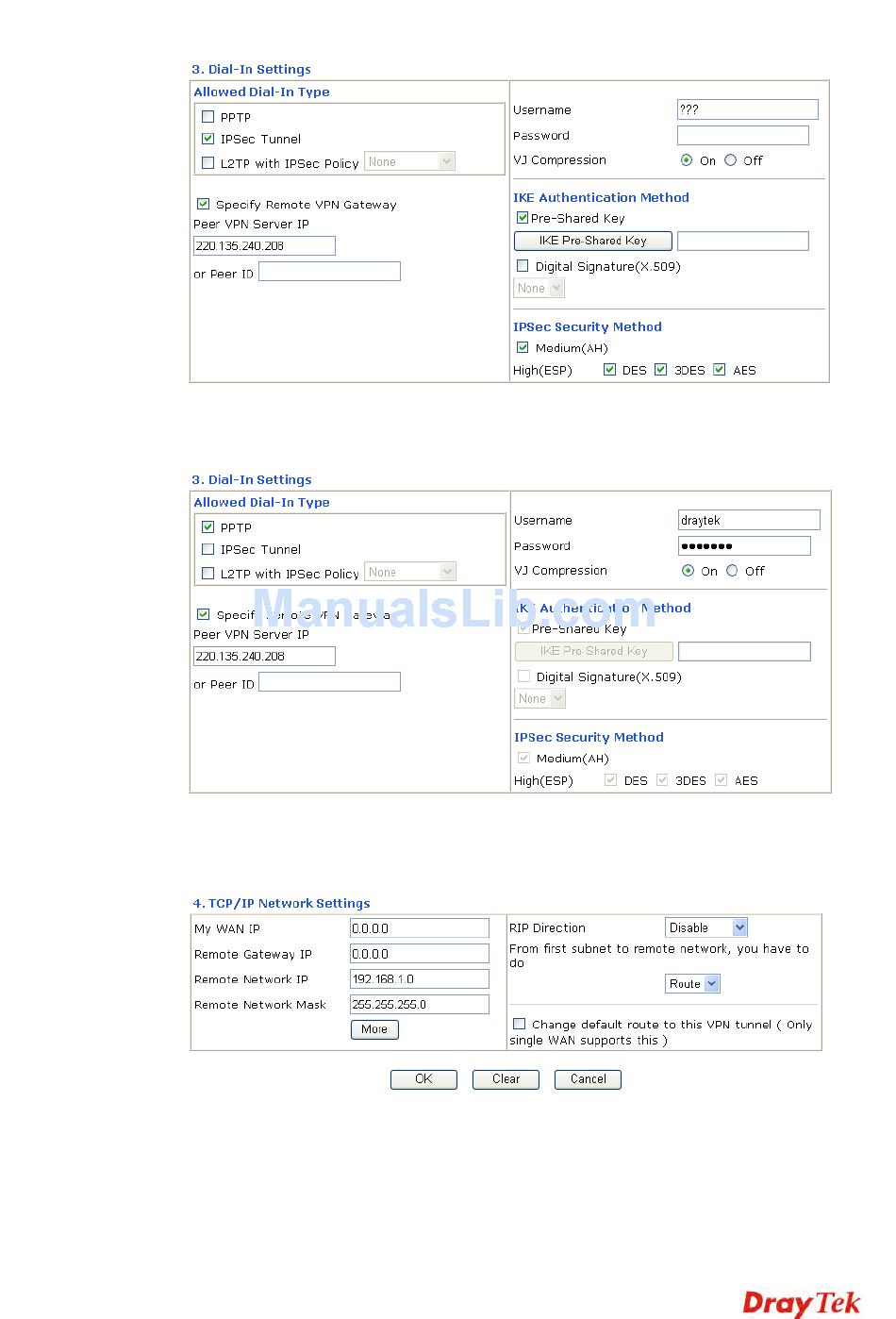Screen dimensions: 896x1319
Task: Focus empty Password field in first panel
Action: pos(743,135)
